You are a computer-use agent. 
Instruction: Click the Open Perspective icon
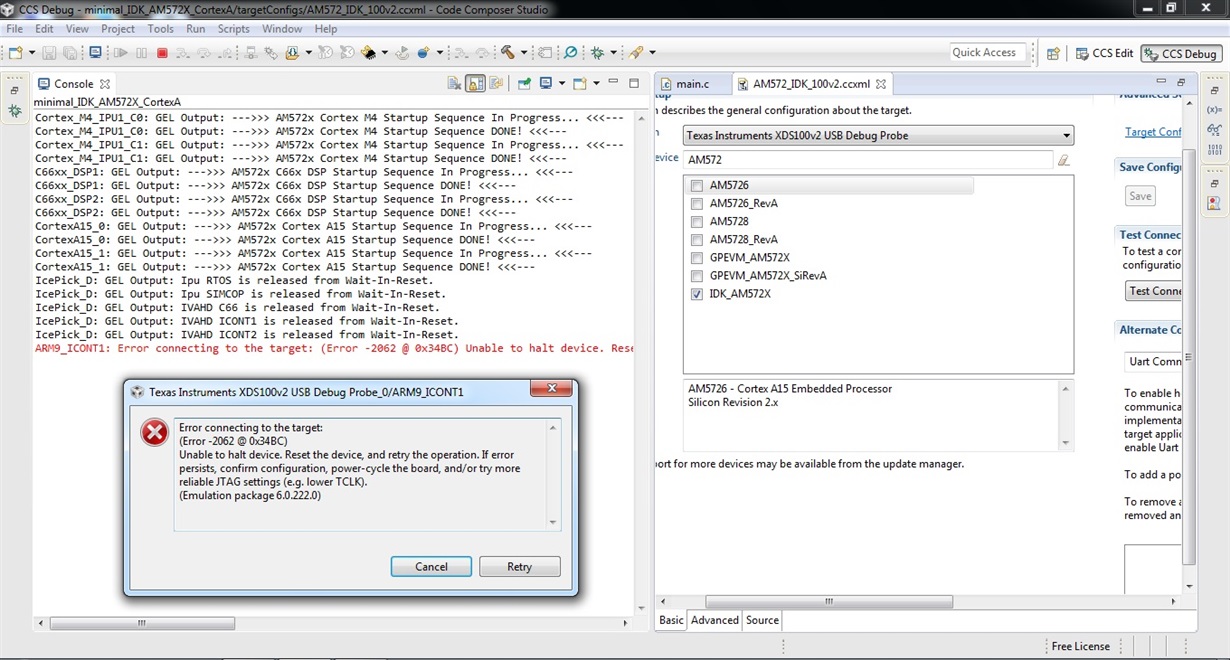[x=1053, y=53]
